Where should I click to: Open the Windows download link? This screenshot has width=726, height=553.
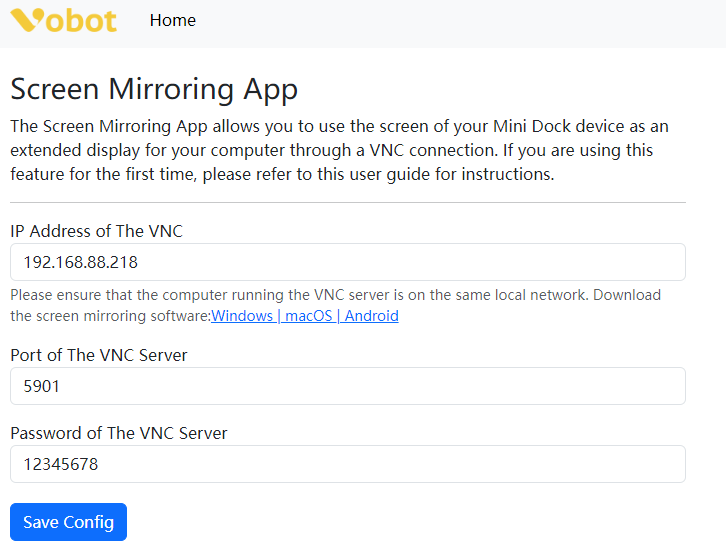[242, 316]
